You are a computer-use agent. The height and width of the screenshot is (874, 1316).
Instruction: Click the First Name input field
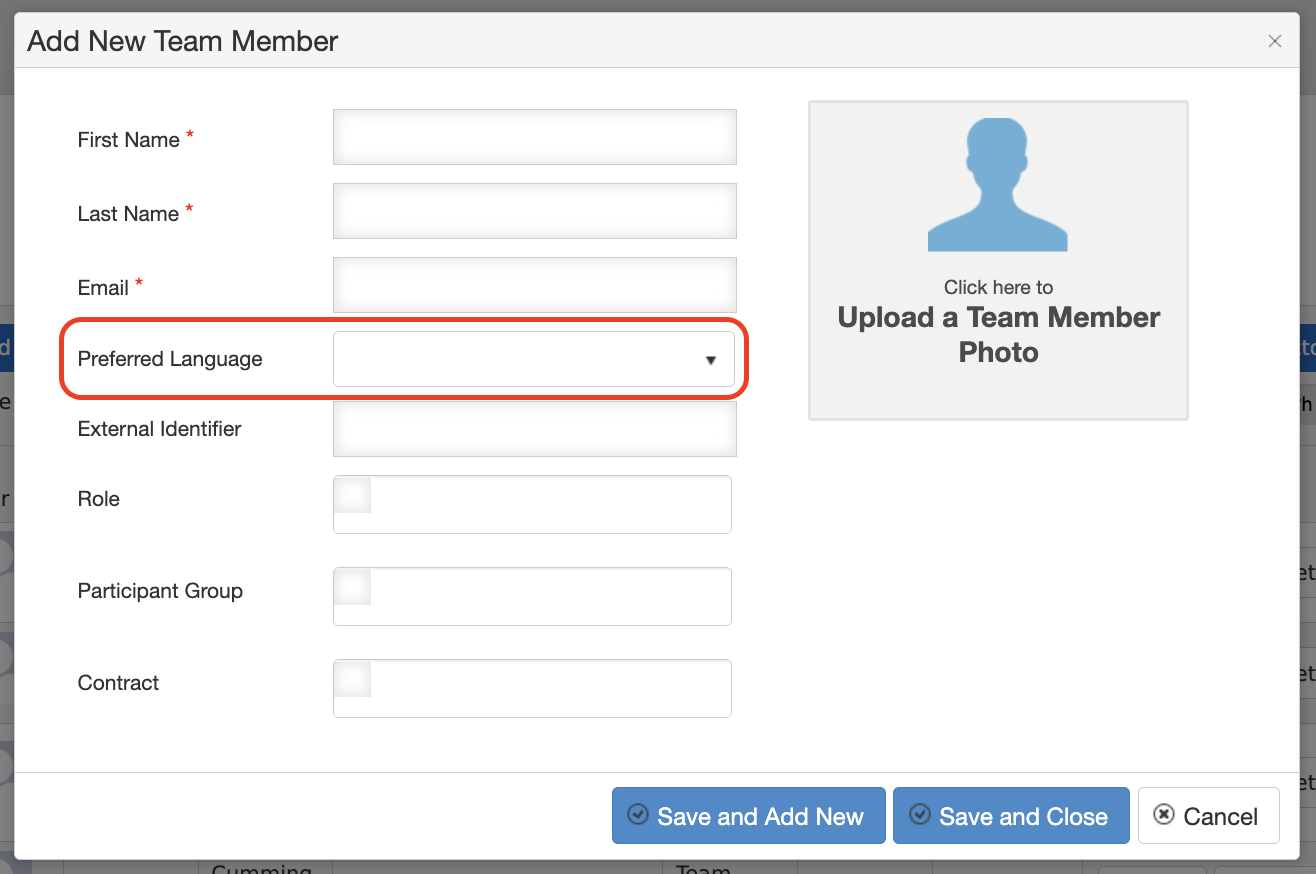coord(535,137)
